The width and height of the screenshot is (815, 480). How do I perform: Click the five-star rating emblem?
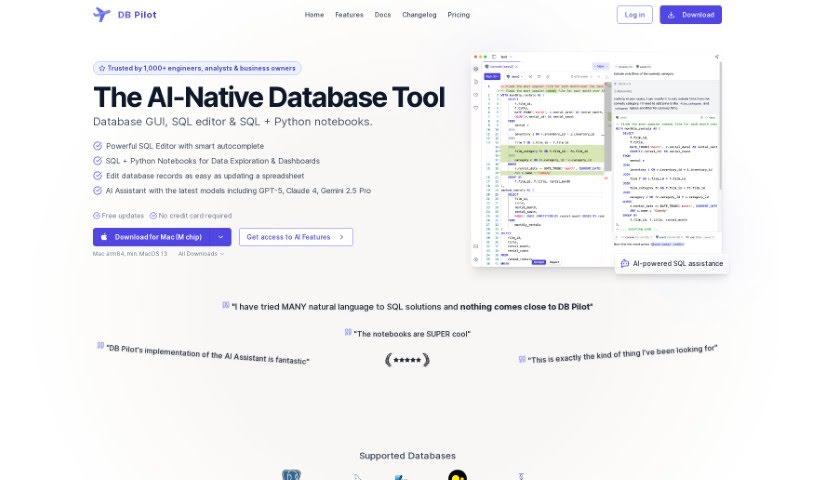pos(407,360)
